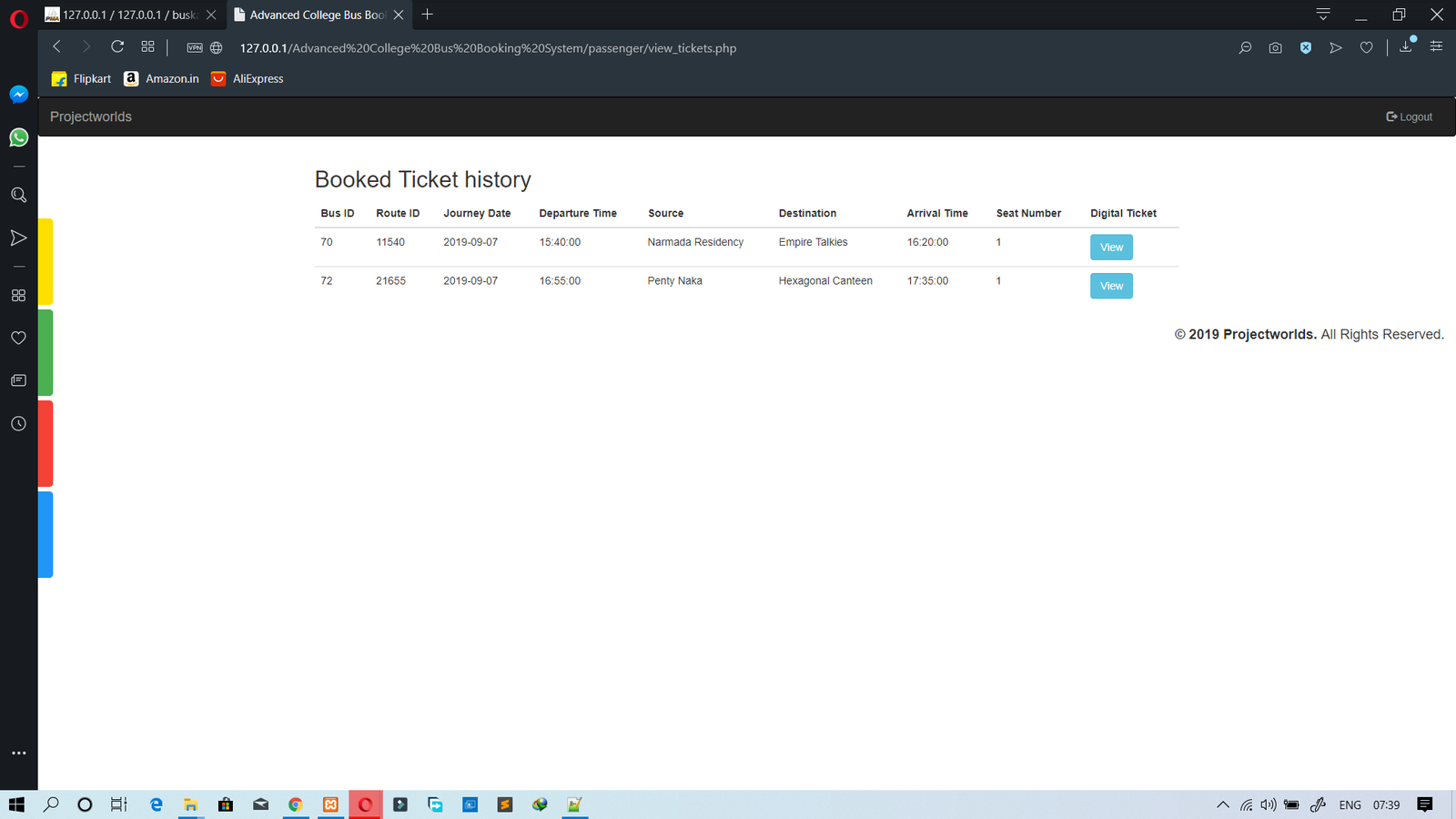Click the yellow color strip on left

[45, 262]
